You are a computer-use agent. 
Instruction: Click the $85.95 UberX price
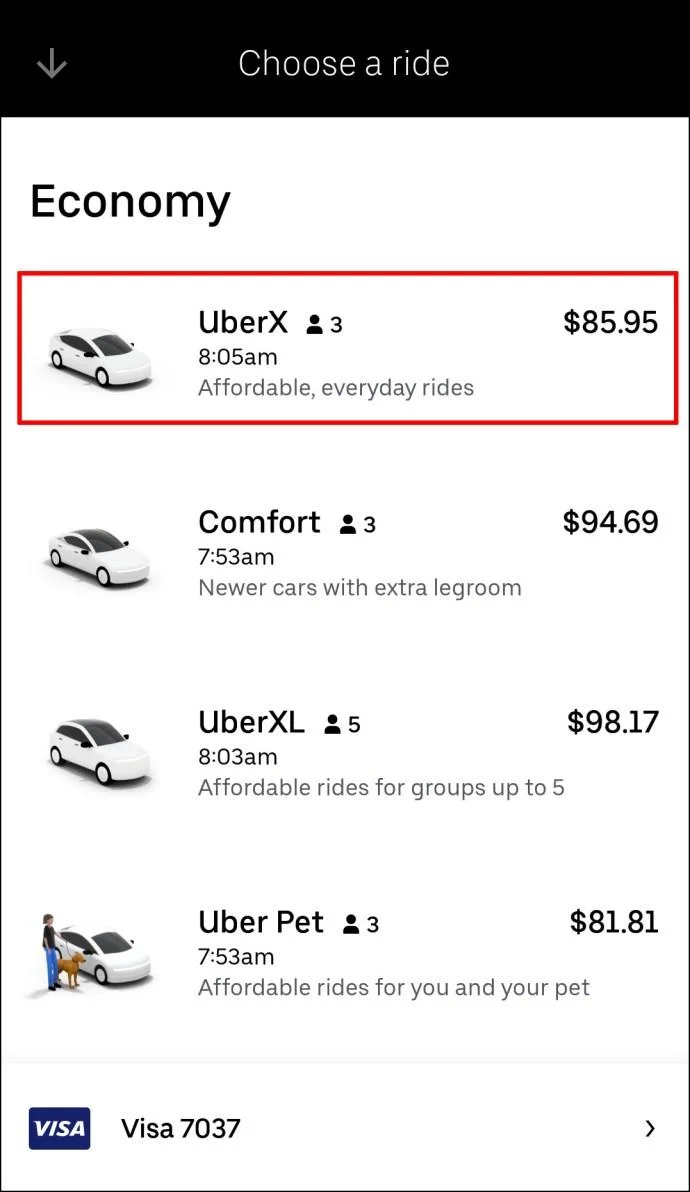tap(610, 322)
